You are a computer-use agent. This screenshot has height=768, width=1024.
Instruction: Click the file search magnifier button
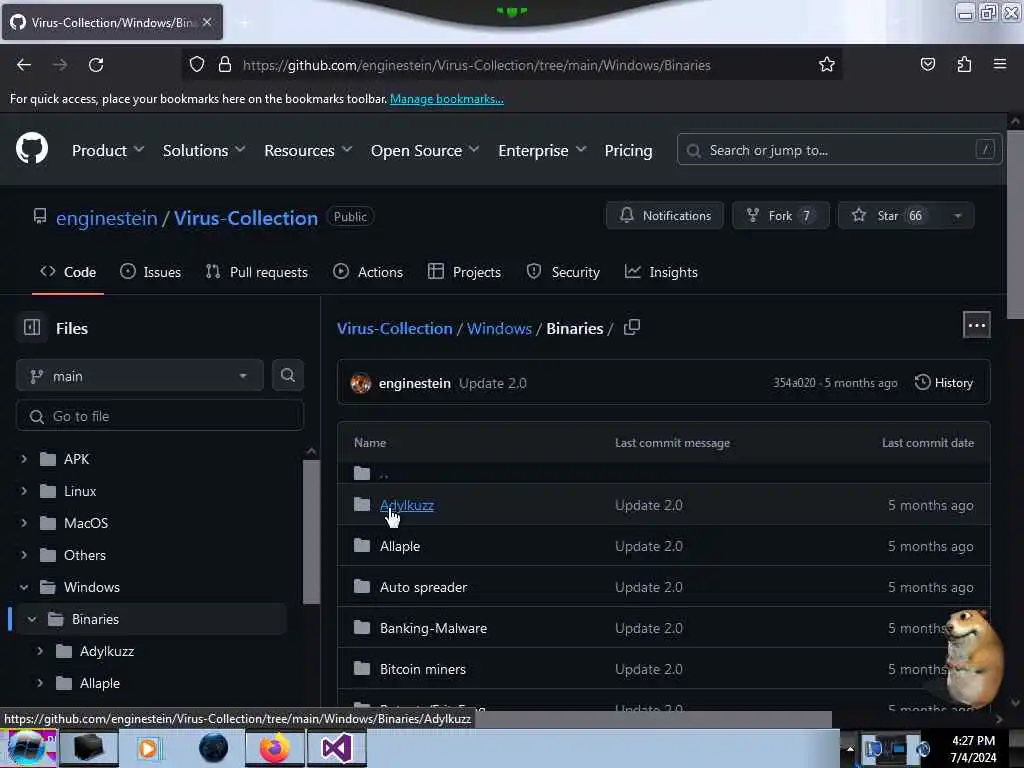[287, 376]
